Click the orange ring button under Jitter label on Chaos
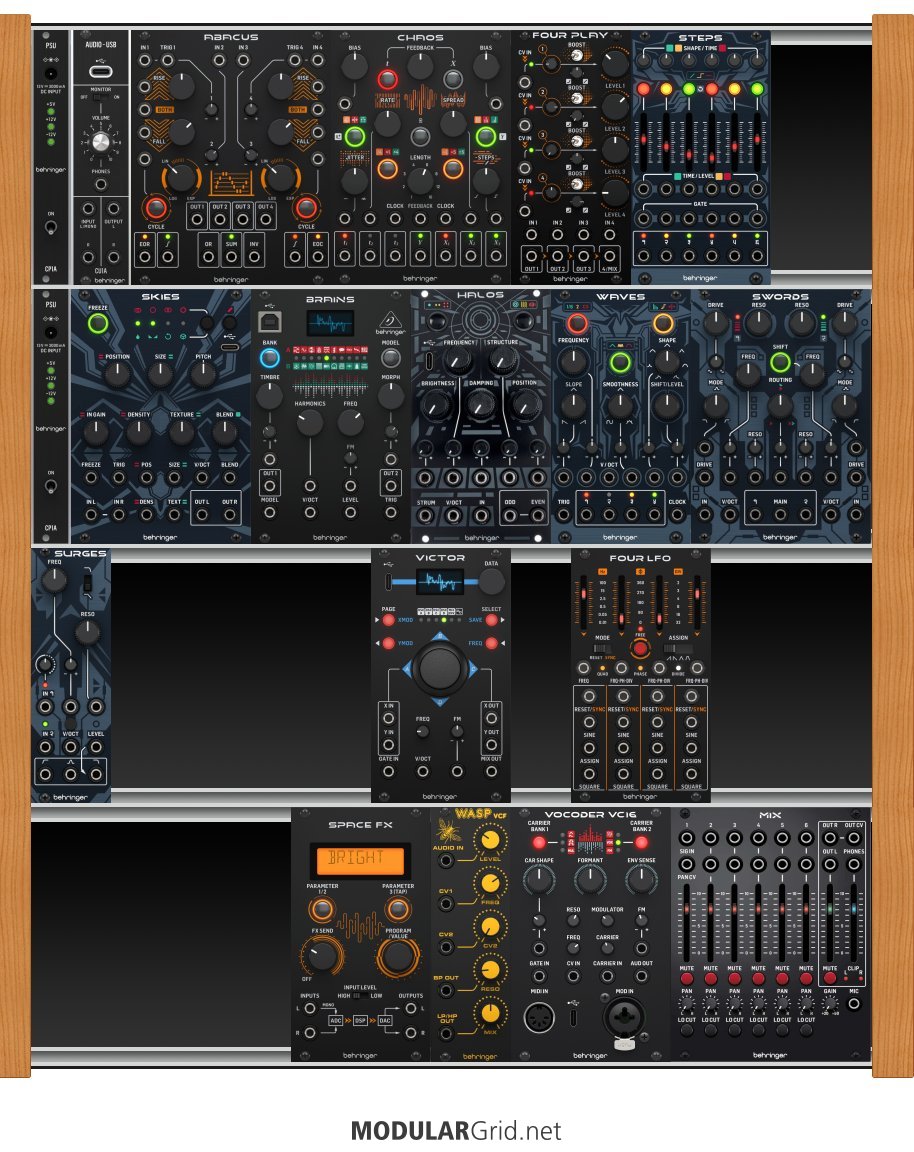 point(387,169)
